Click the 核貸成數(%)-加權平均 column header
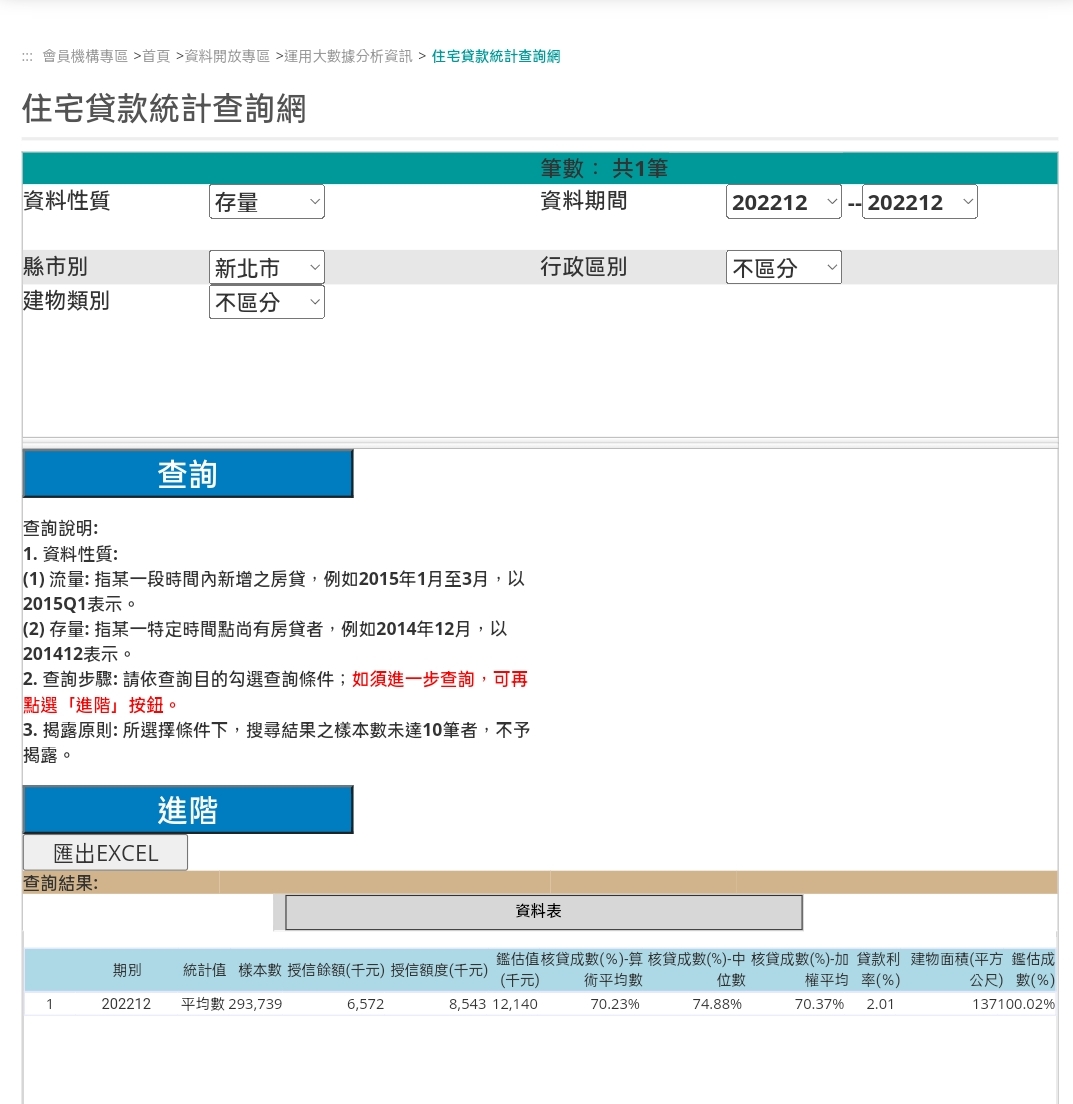Viewport: 1073px width, 1104px height. pyautogui.click(x=800, y=970)
